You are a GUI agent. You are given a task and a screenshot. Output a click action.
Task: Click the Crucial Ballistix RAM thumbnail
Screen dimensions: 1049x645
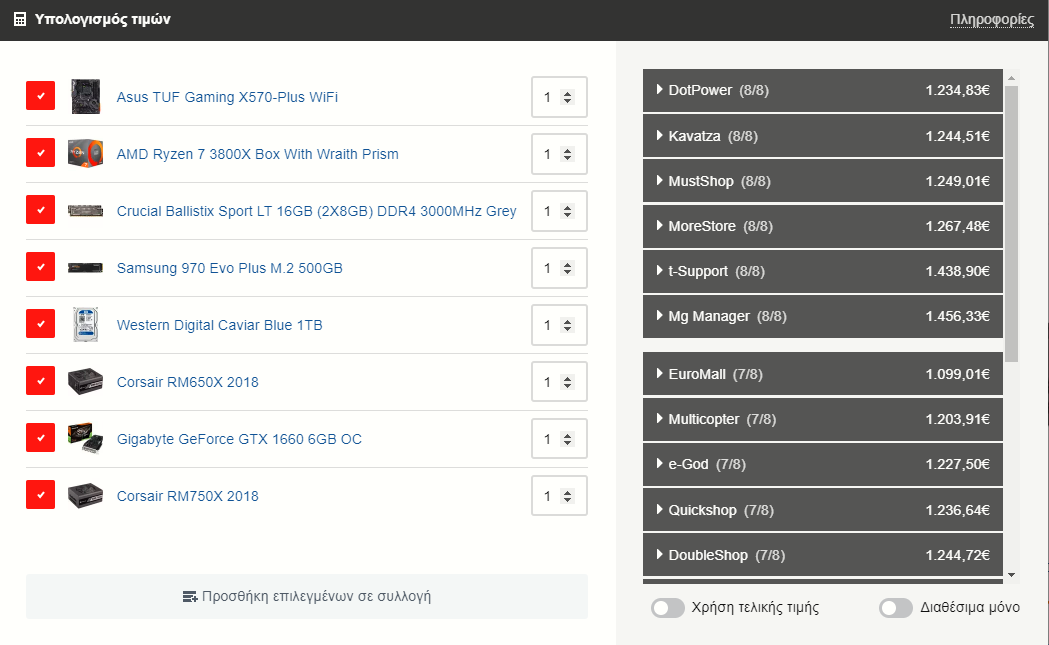[86, 211]
